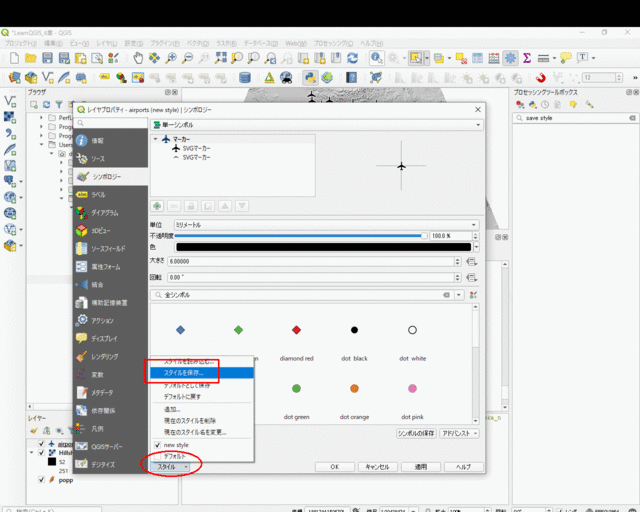640x512 pixels.
Task: Click the map tips speech bubble icon
Action: 566,58
